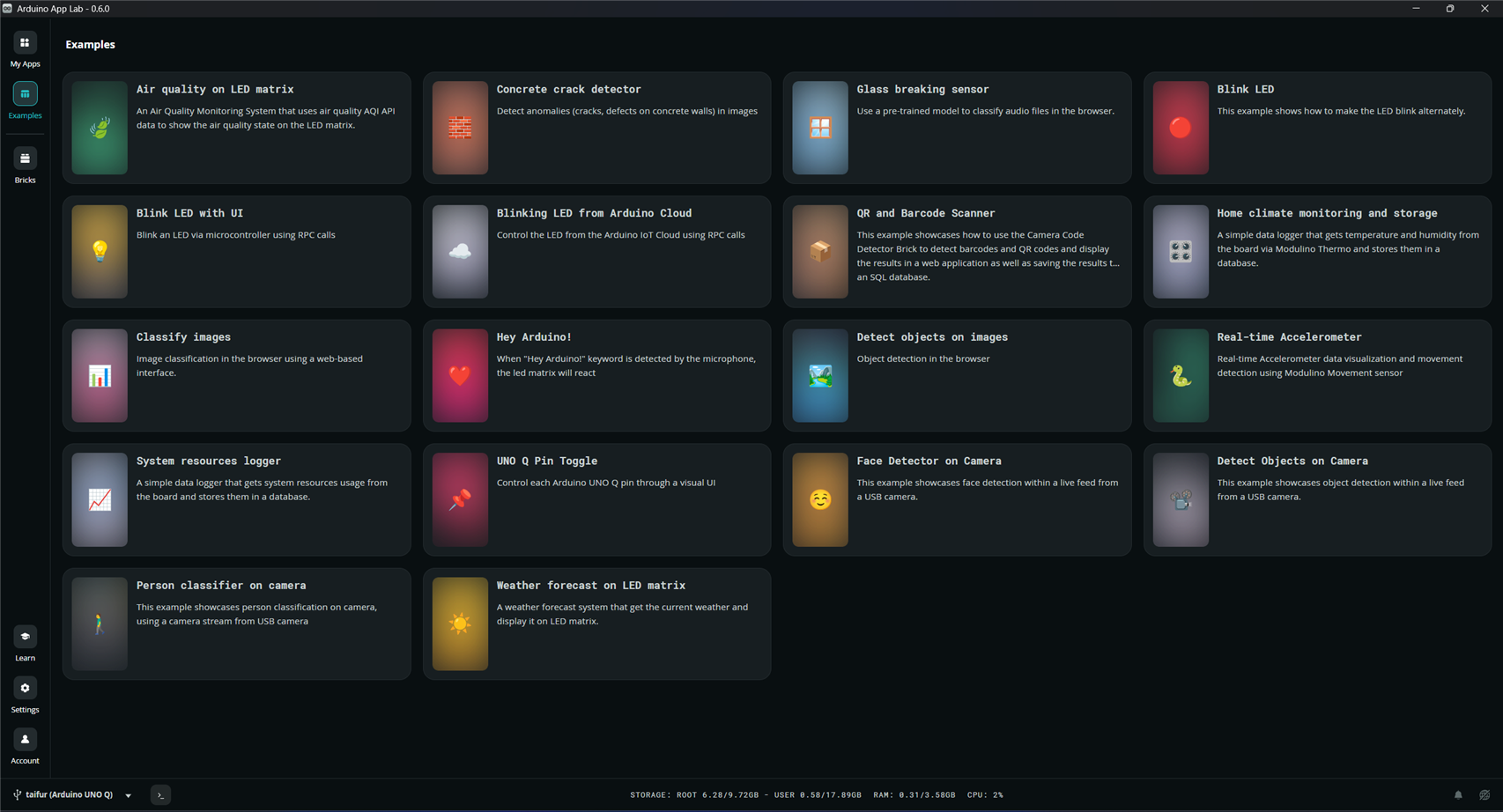Screen dimensions: 1503x812
Task: Click the light bulb icon of Blink LED with UI
Action: (x=100, y=252)
